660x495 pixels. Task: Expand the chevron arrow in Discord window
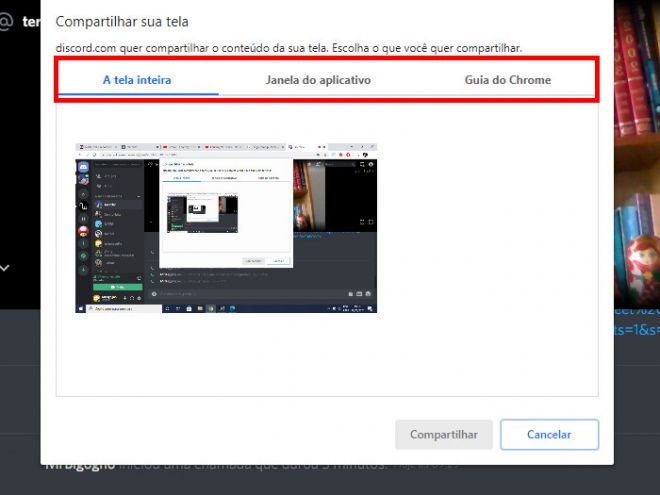tap(5, 268)
